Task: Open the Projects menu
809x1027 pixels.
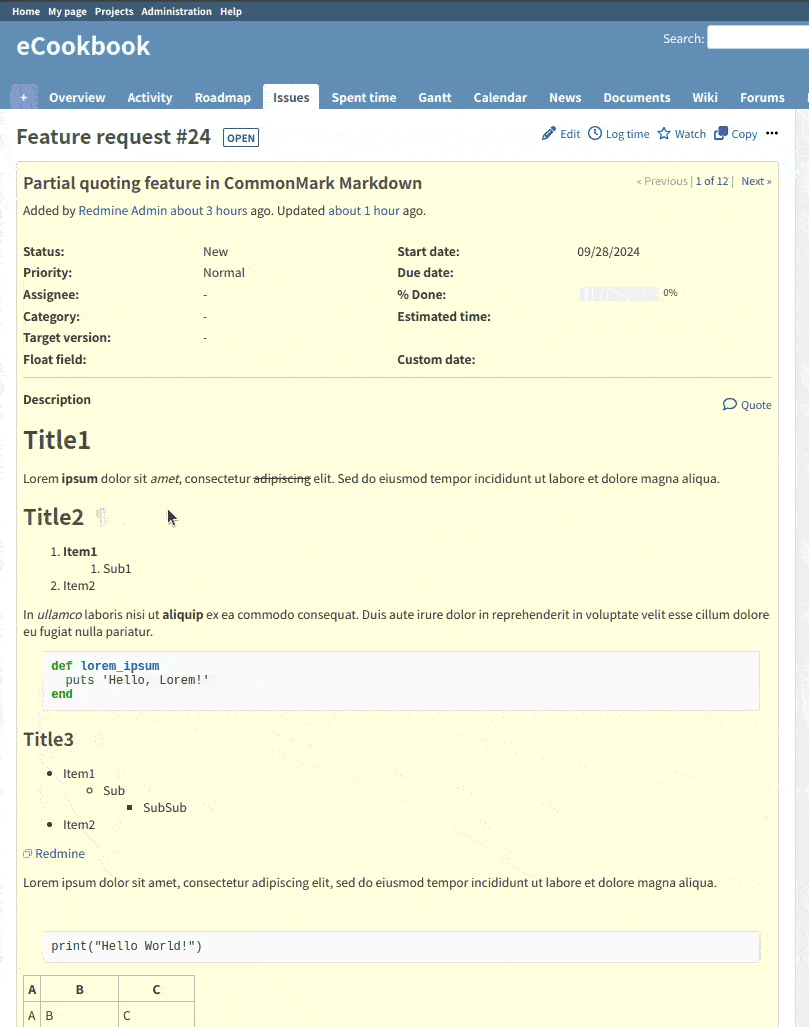Action: click(x=113, y=11)
